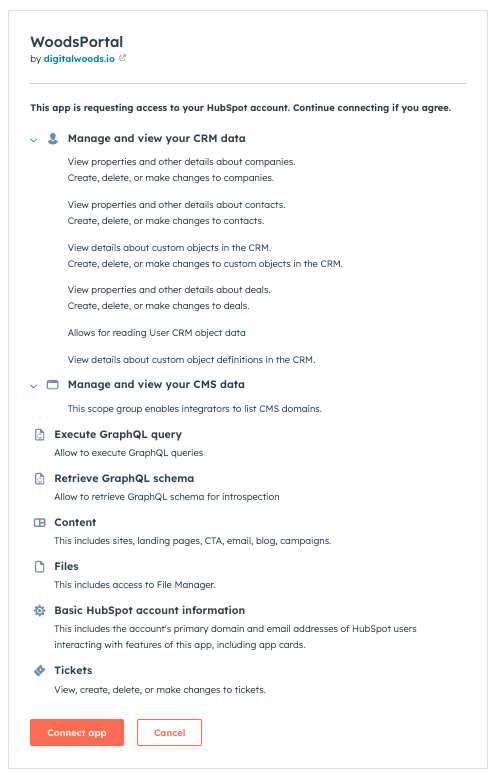
Task: Click the Basic HubSpot account information heading
Action: coord(150,610)
